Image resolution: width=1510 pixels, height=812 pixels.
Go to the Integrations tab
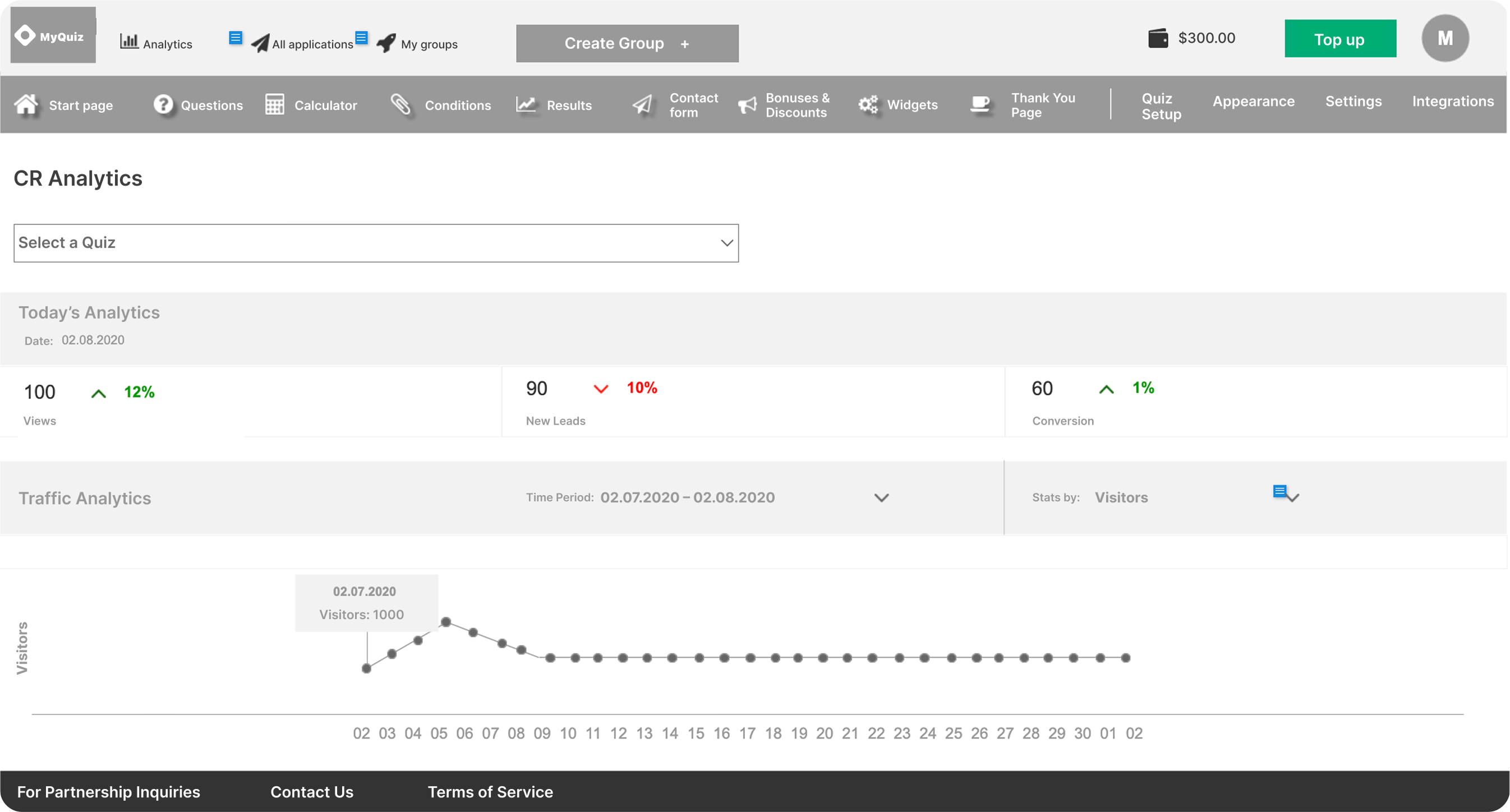[x=1453, y=101]
